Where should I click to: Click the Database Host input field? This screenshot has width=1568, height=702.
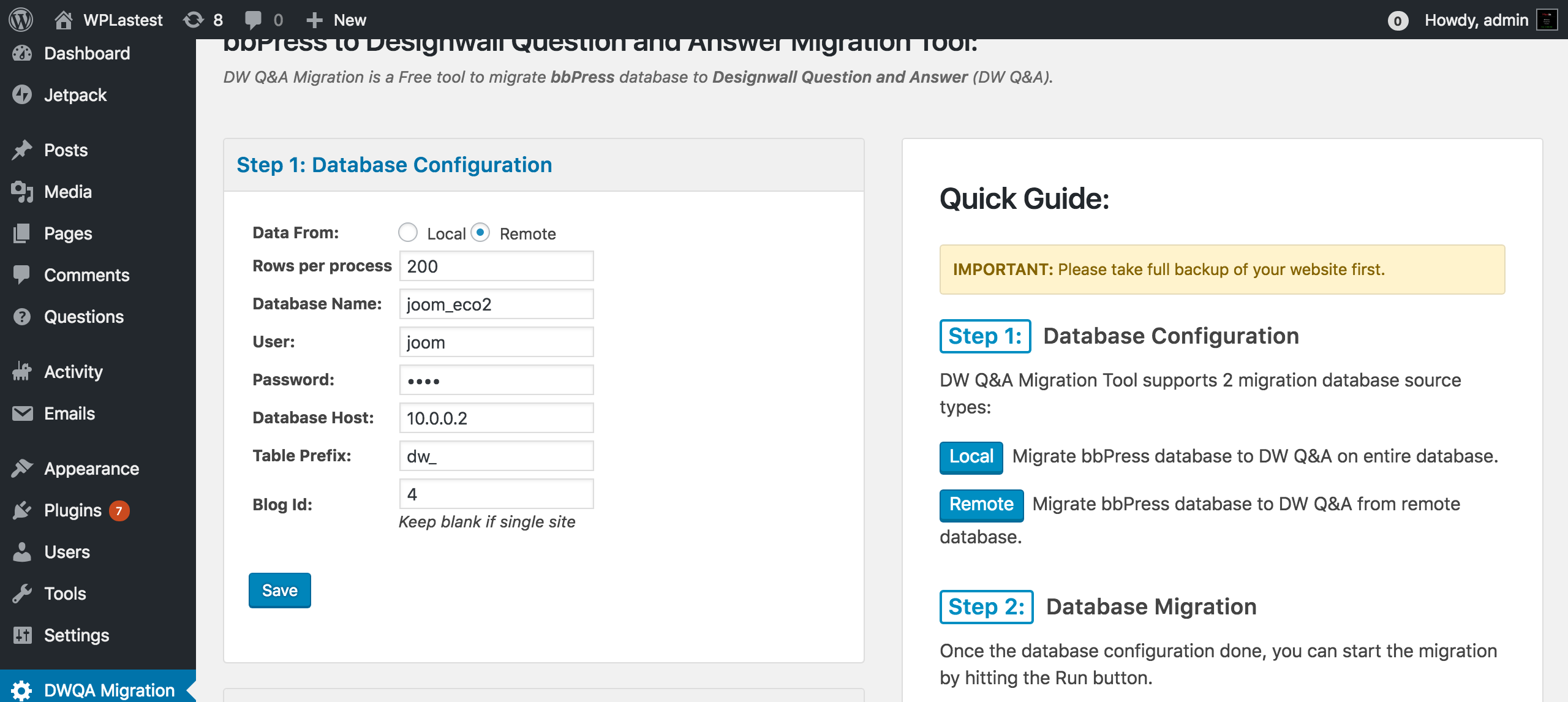496,418
